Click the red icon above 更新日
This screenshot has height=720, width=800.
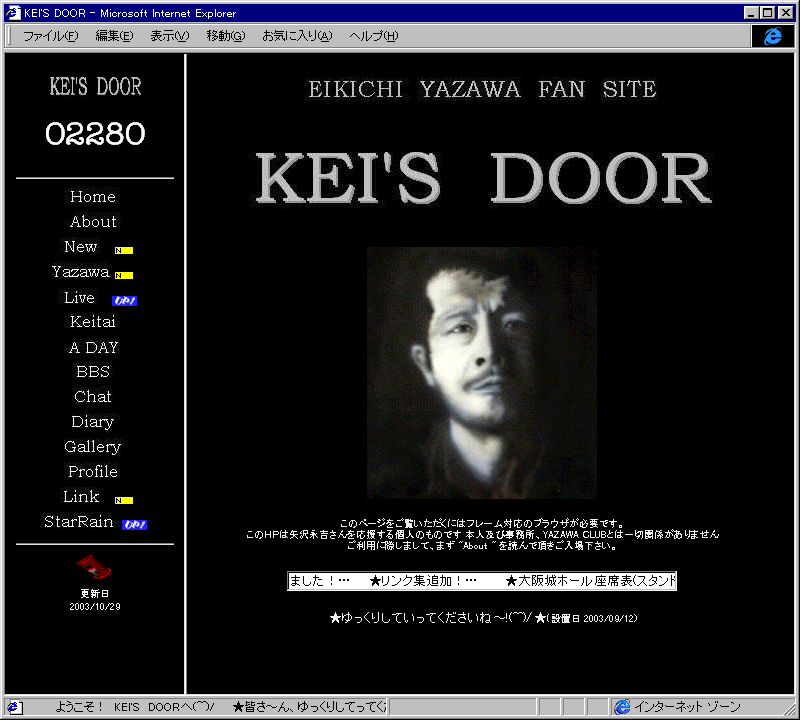(94, 566)
